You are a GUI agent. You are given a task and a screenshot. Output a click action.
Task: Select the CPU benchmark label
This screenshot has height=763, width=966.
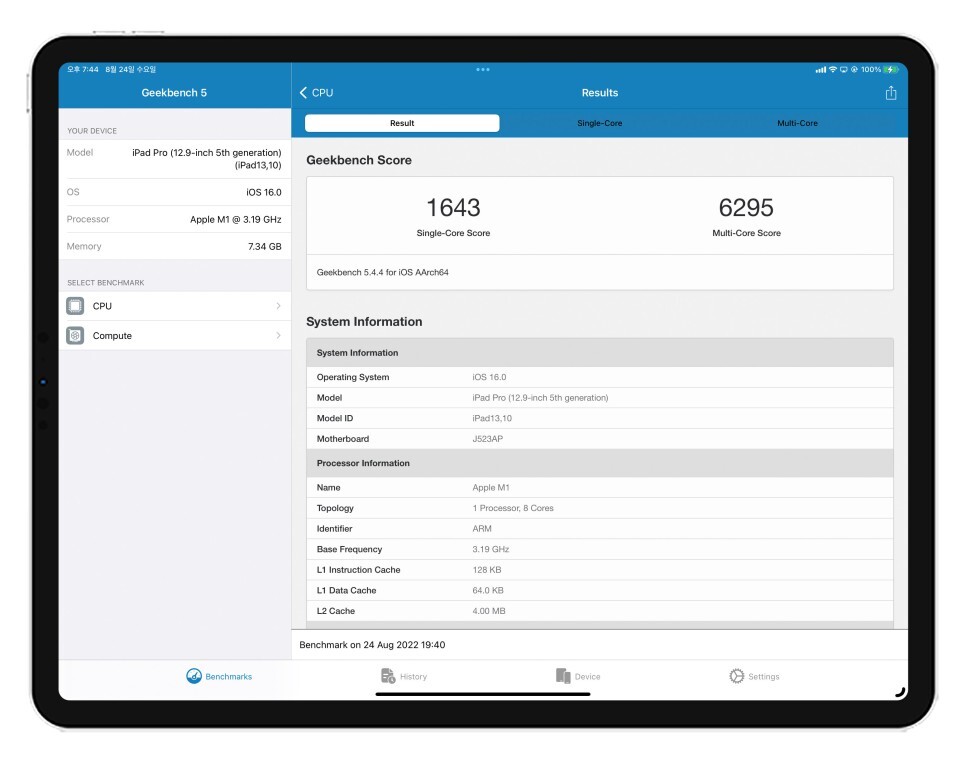tap(102, 306)
